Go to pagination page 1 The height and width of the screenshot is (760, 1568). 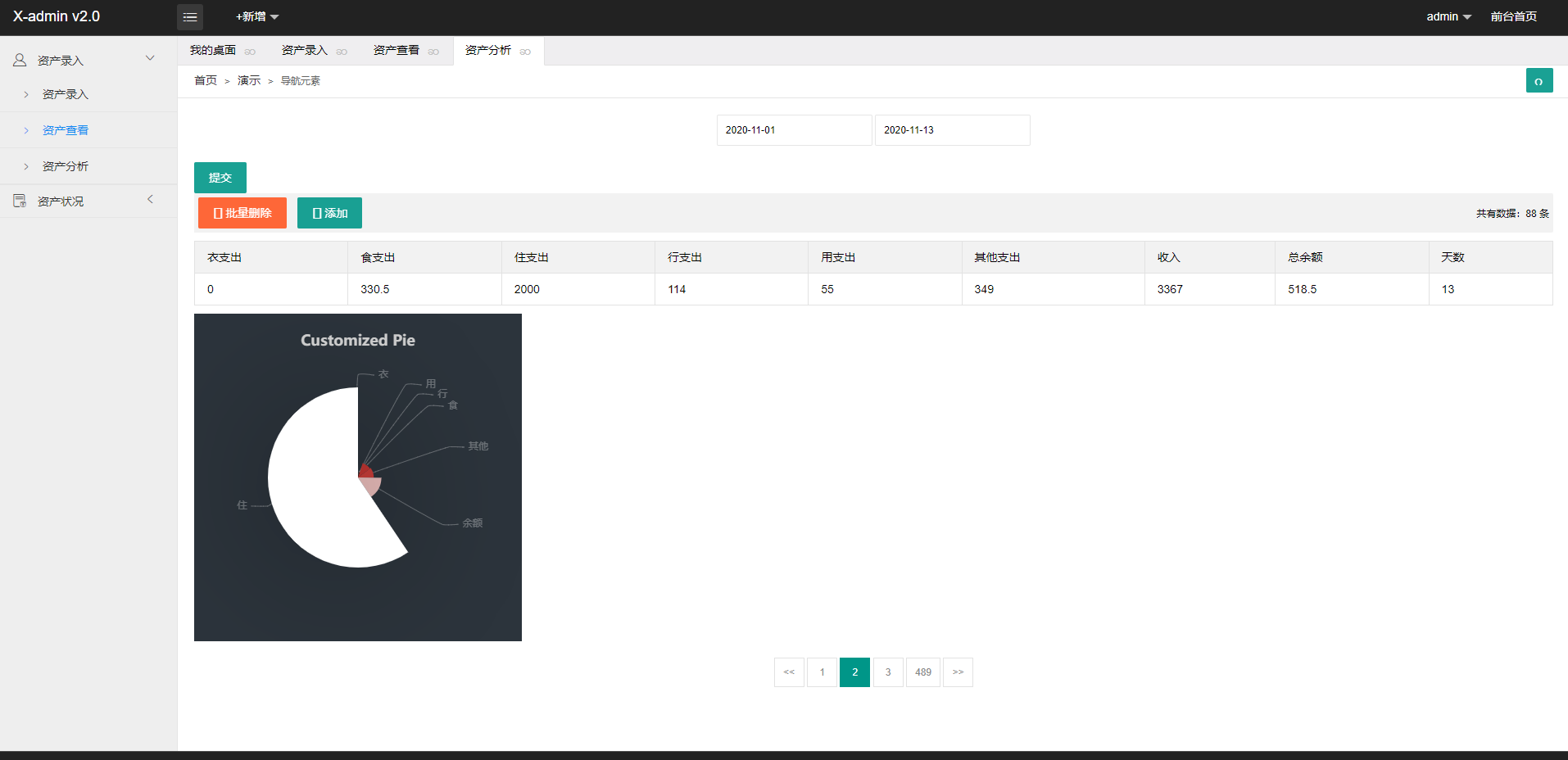[822, 672]
